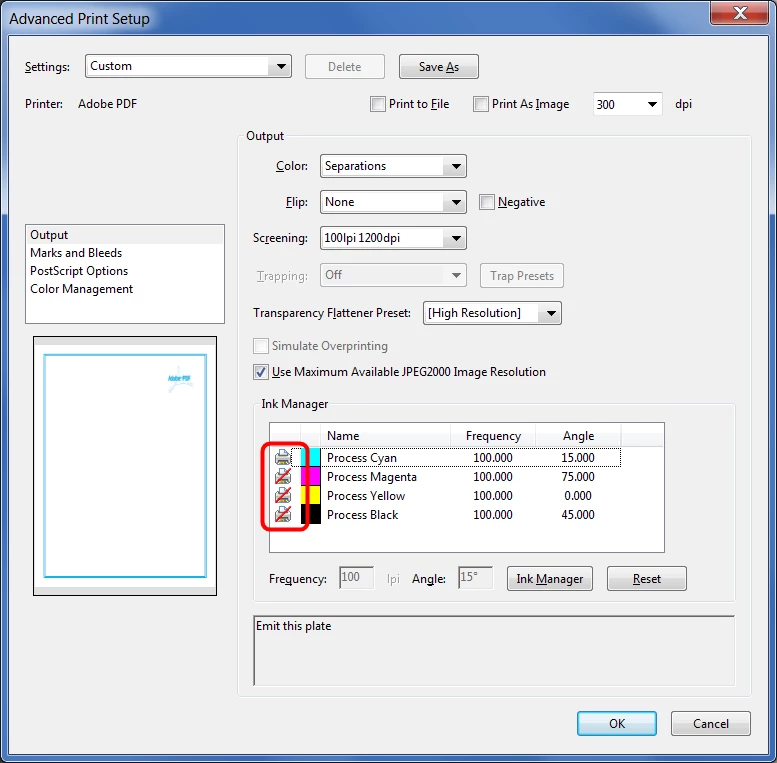Click the Angle input field
This screenshot has height=763, width=777.
[x=475, y=578]
